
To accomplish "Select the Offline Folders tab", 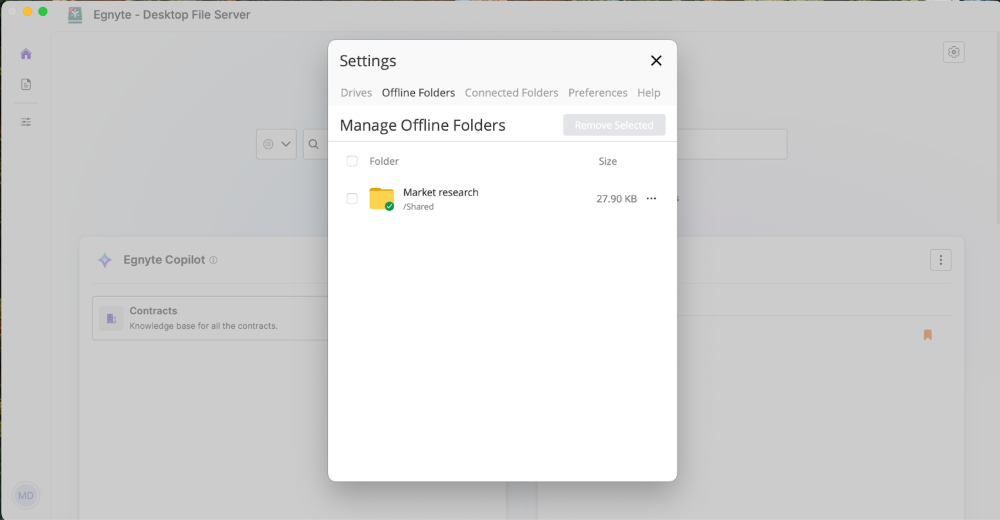I will 418,93.
